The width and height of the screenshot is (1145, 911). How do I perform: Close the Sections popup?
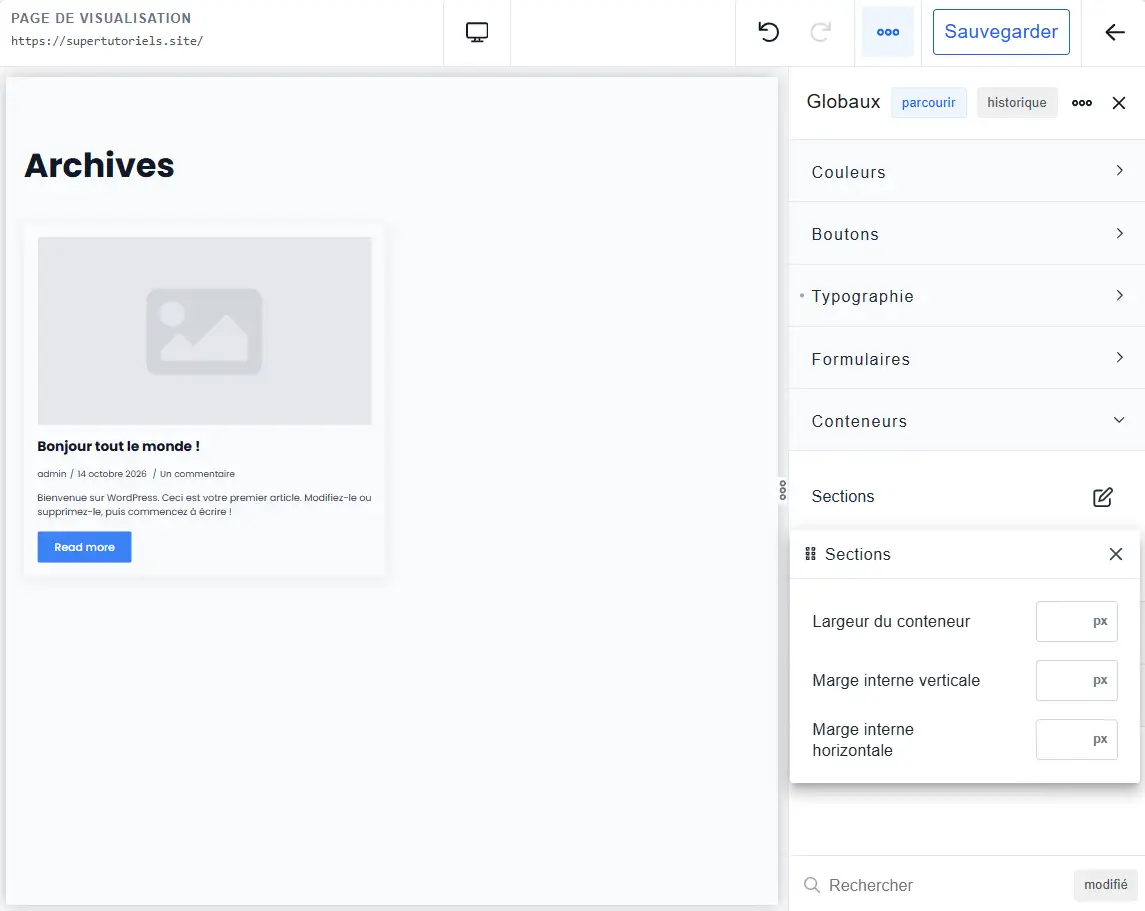(x=1116, y=554)
